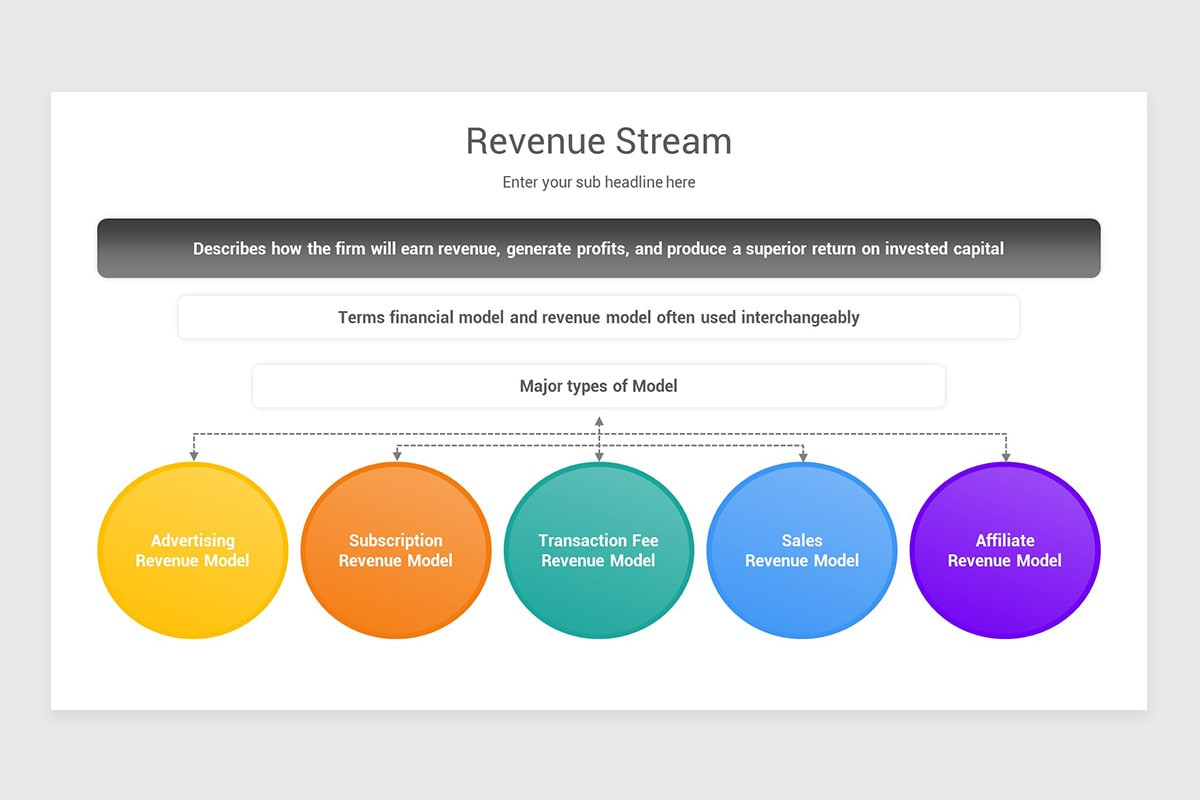Select the orange Subscription Revenue Model circle

click(x=395, y=550)
